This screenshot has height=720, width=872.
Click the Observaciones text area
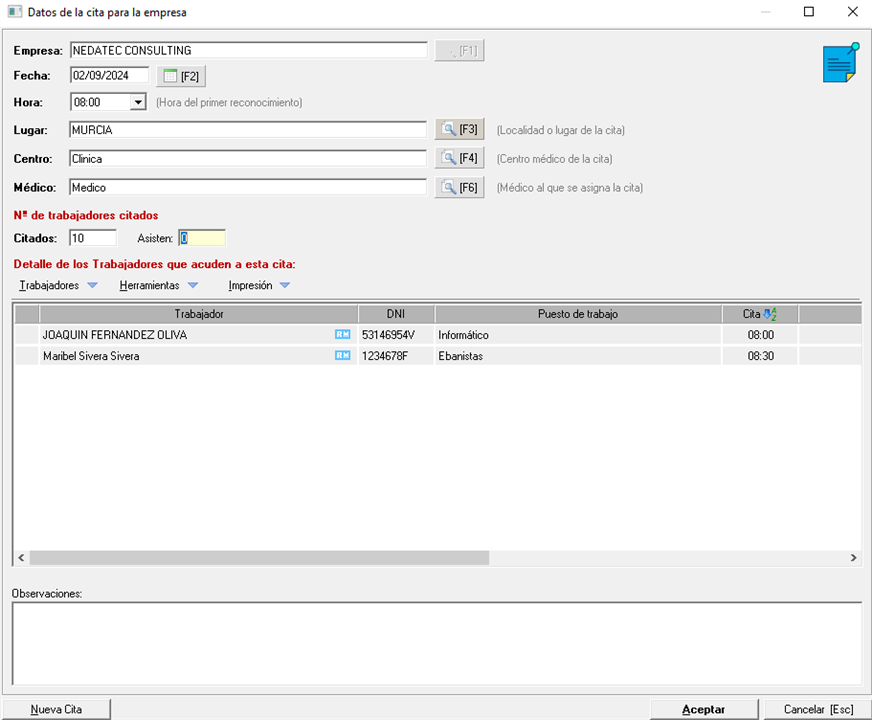[437, 643]
